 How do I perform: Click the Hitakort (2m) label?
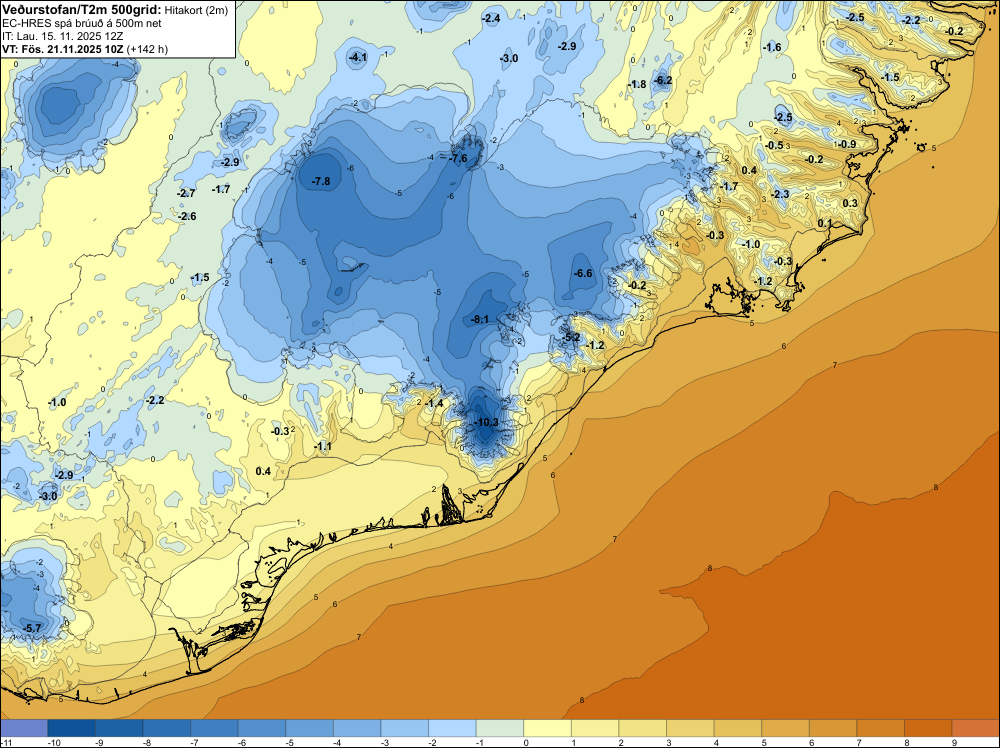tap(196, 10)
